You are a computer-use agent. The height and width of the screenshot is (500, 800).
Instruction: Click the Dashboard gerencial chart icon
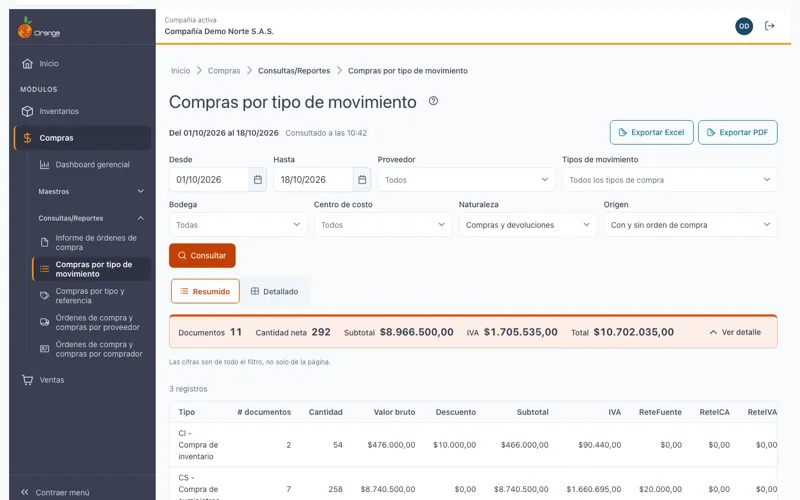(x=44, y=165)
